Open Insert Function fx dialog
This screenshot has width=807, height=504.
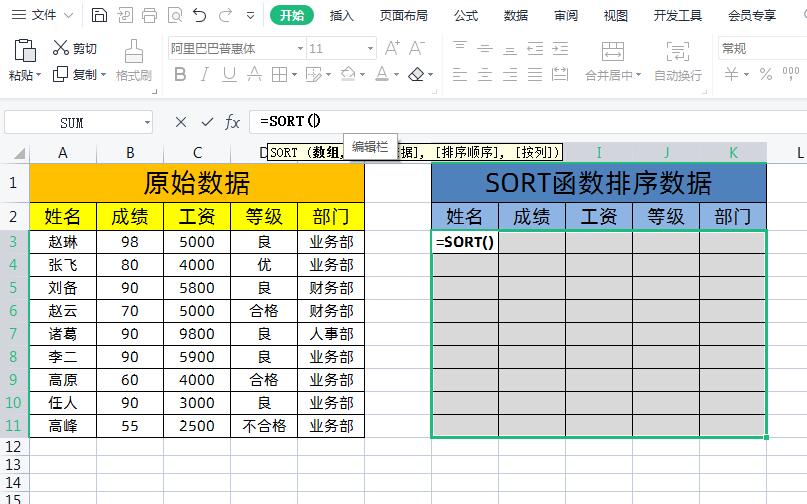coord(233,122)
